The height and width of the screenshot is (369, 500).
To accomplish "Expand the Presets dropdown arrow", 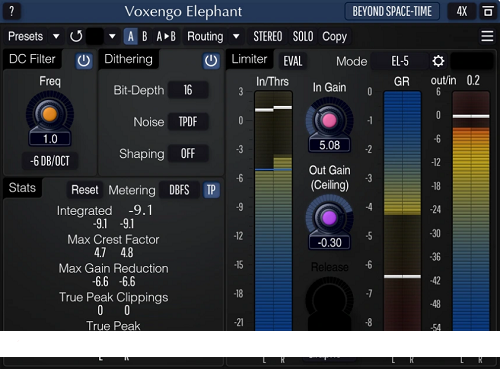I will click(56, 36).
